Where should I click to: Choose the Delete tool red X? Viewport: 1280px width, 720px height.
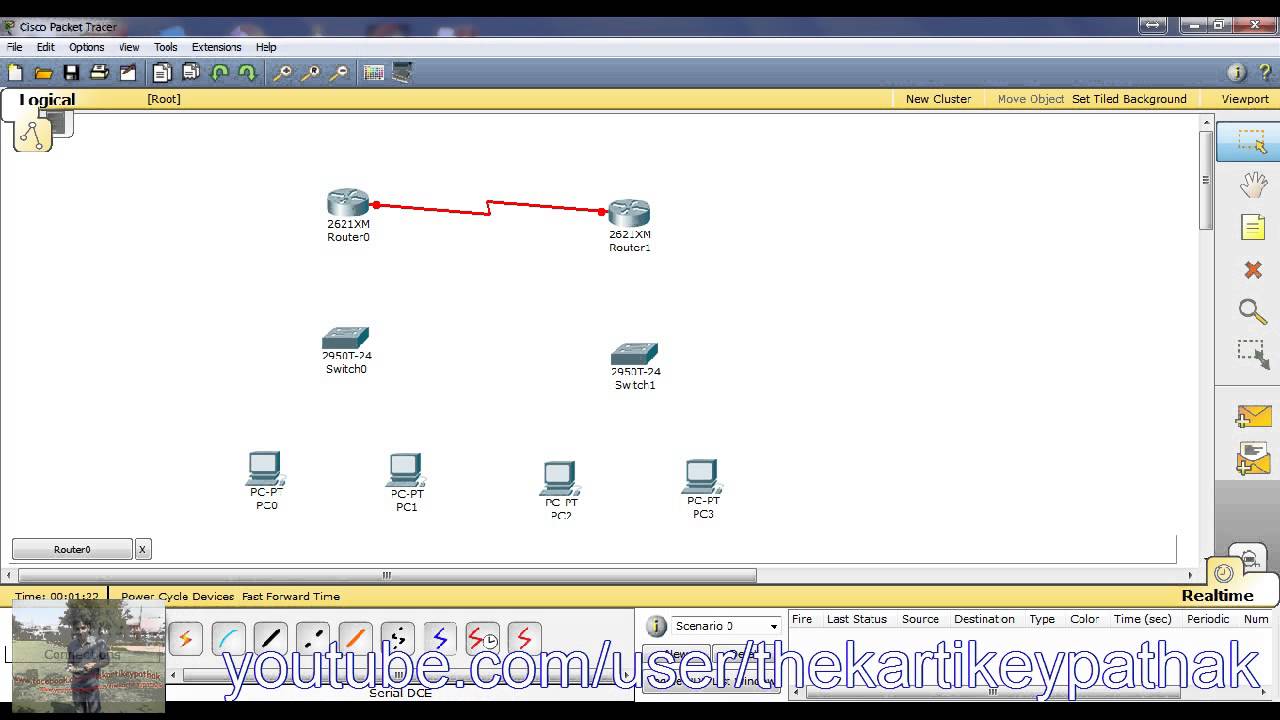[1253, 270]
